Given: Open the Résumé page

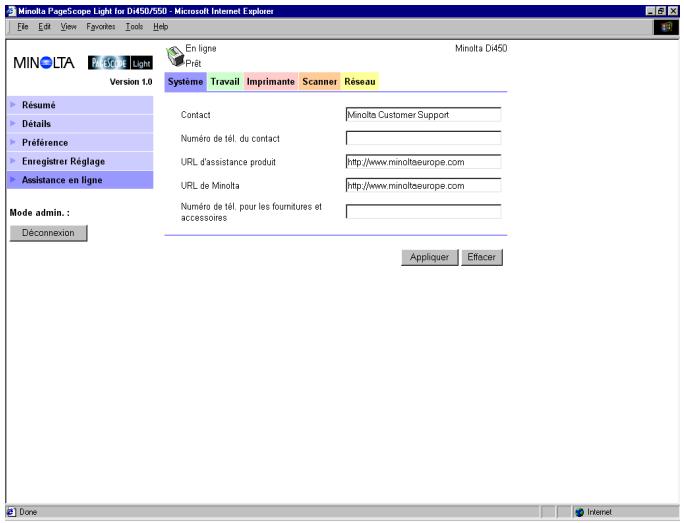Looking at the screenshot, I should [80, 105].
